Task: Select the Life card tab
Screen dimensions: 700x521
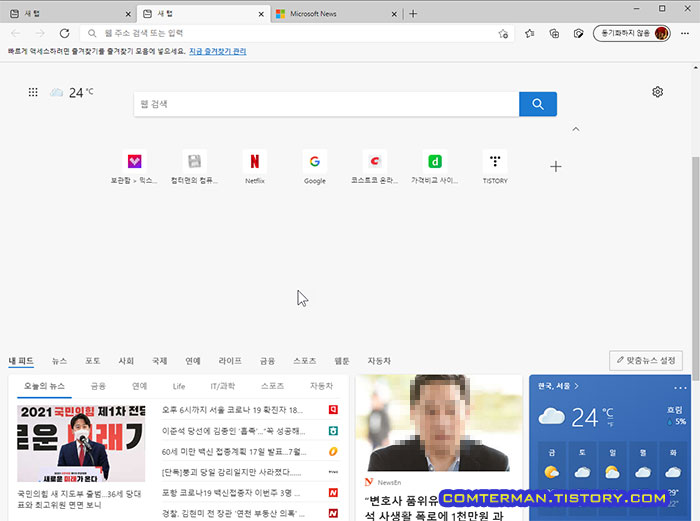Action: click(x=179, y=386)
